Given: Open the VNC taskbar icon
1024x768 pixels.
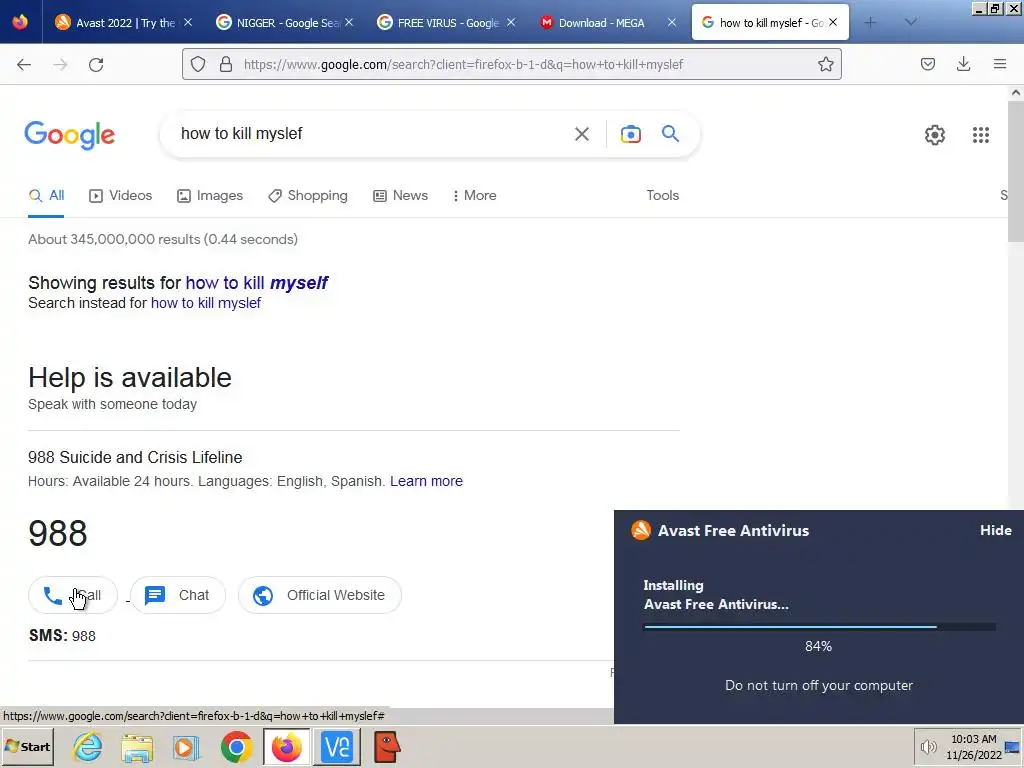Looking at the screenshot, I should (337, 746).
